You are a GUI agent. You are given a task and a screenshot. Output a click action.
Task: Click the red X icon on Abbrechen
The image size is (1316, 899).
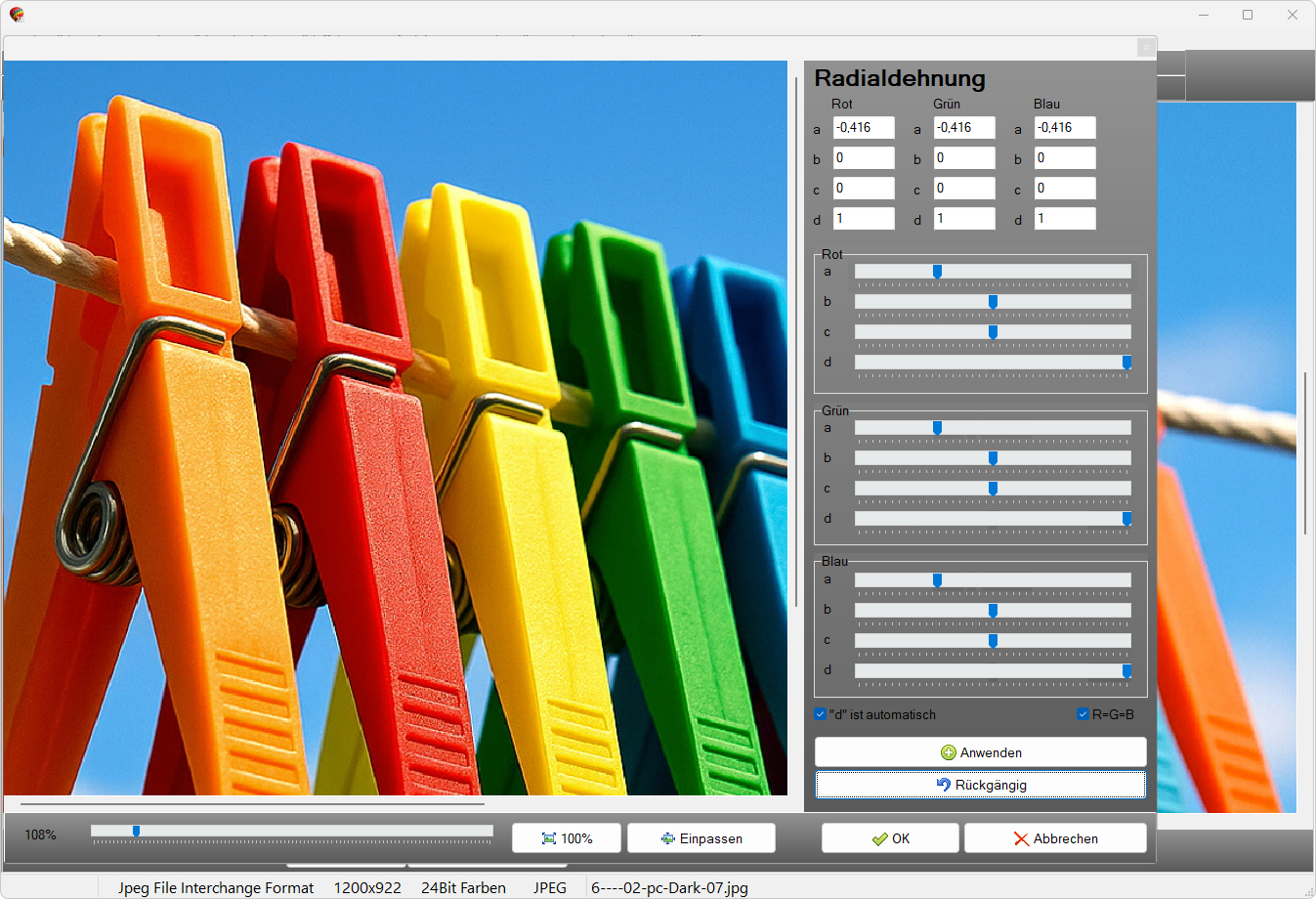coord(1021,838)
